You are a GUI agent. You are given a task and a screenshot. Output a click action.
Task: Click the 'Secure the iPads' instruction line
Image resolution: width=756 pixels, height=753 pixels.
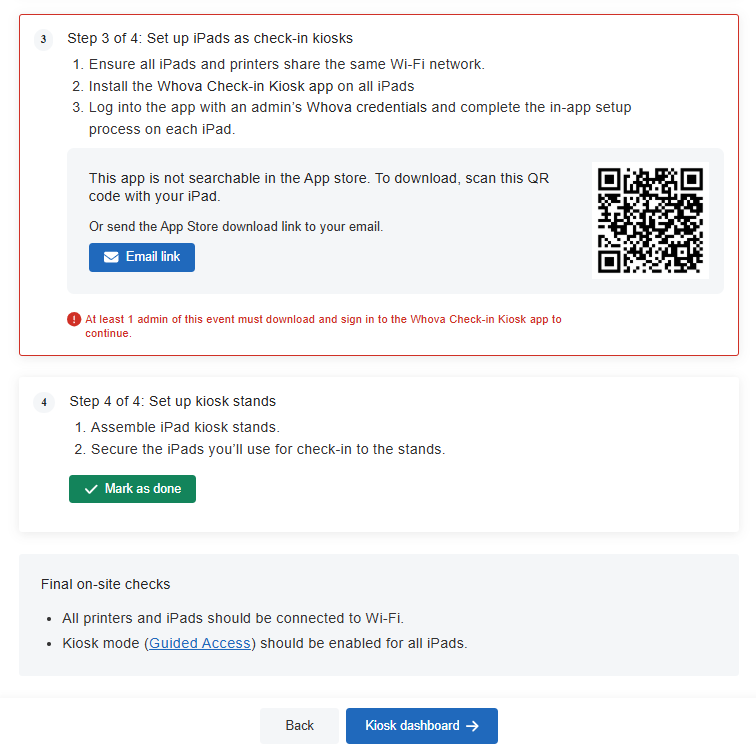[268, 449]
